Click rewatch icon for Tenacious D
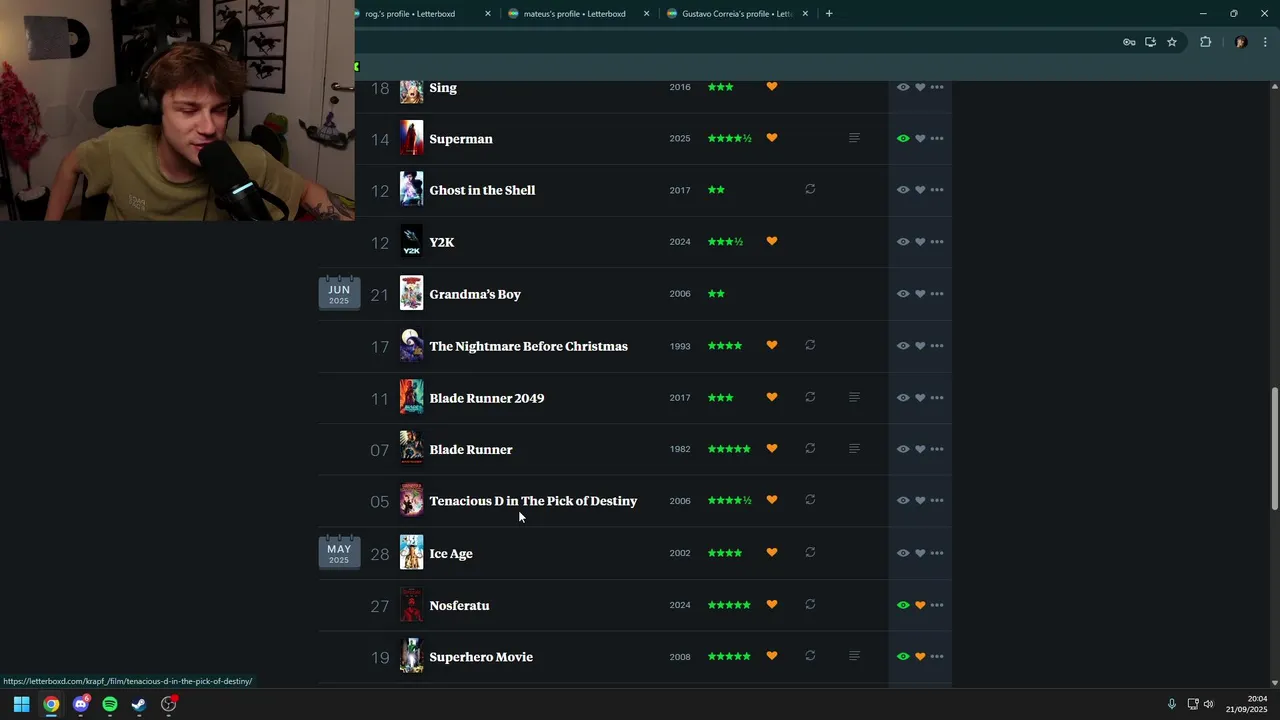This screenshot has width=1280, height=720. [x=810, y=500]
